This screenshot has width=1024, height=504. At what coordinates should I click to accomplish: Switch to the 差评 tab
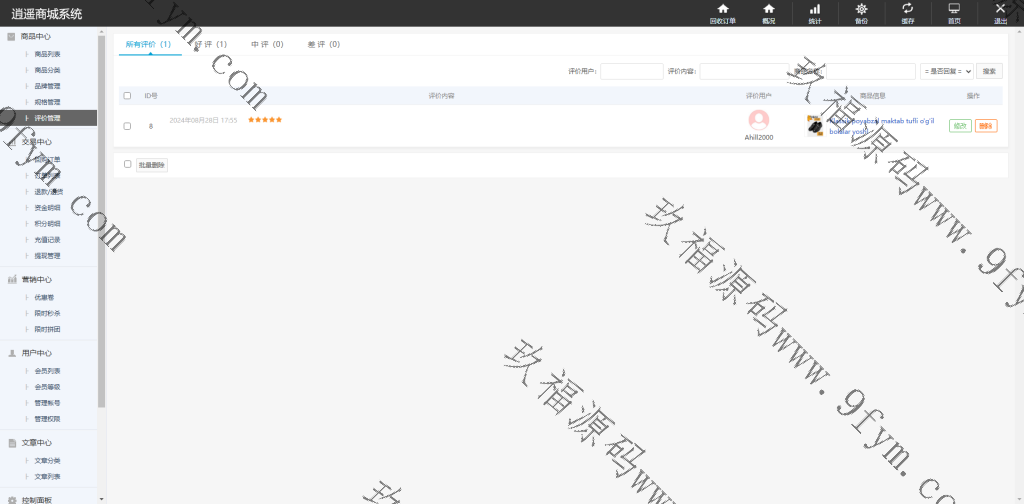(x=323, y=45)
